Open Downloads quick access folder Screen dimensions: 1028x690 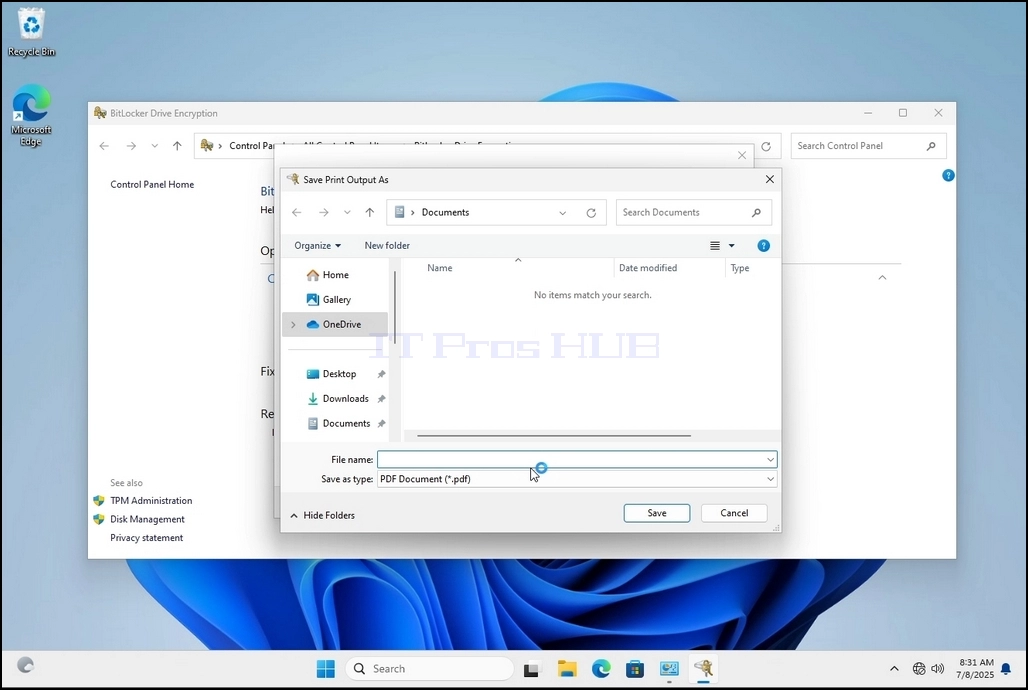click(x=345, y=399)
